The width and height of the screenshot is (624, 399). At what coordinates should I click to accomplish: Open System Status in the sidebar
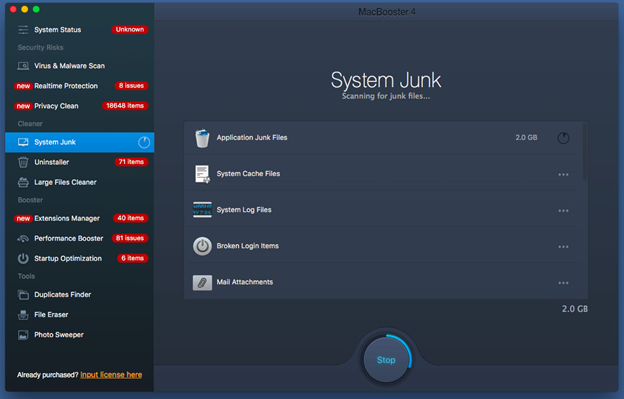80,30
